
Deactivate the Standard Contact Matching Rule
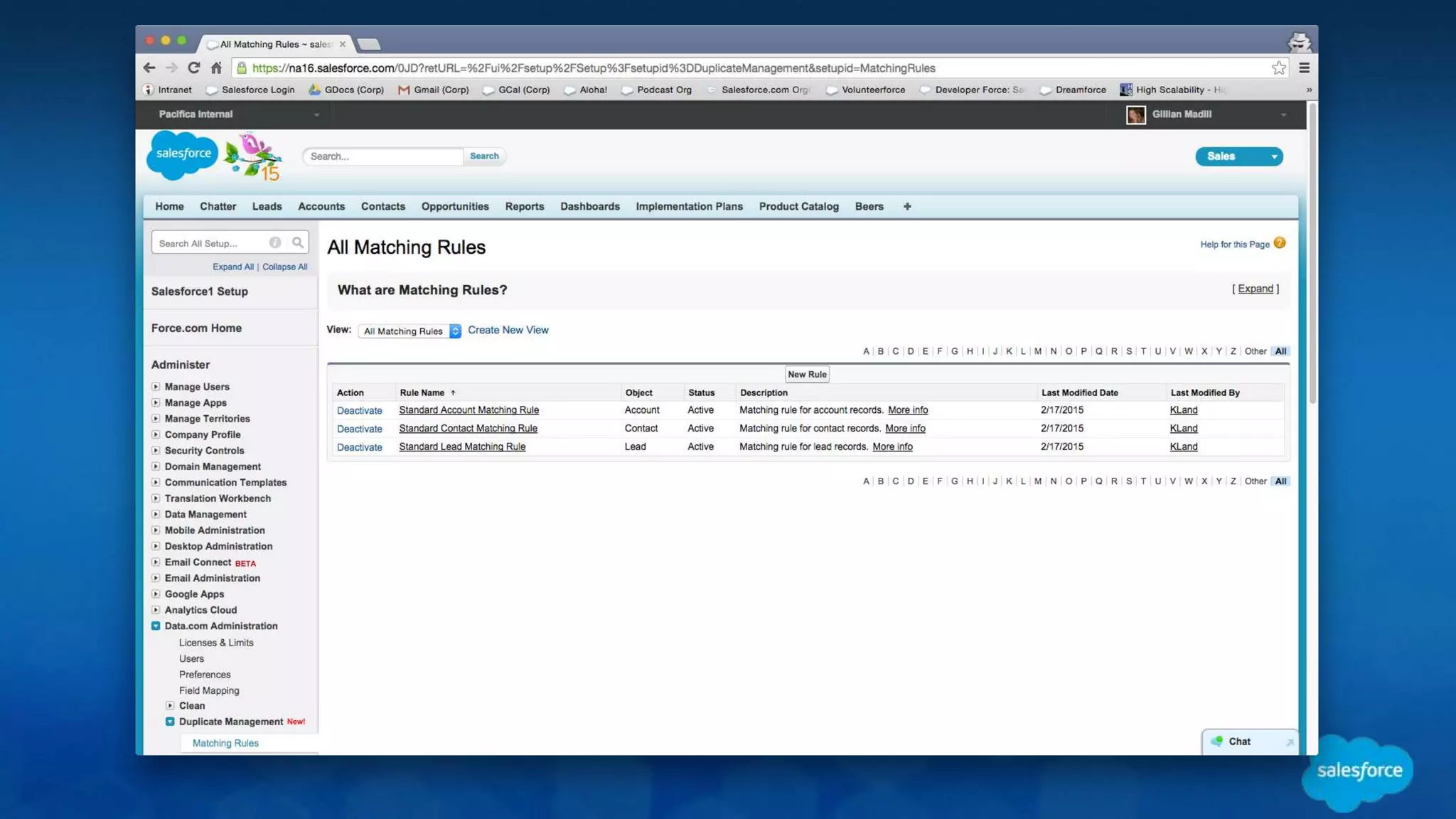point(359,429)
